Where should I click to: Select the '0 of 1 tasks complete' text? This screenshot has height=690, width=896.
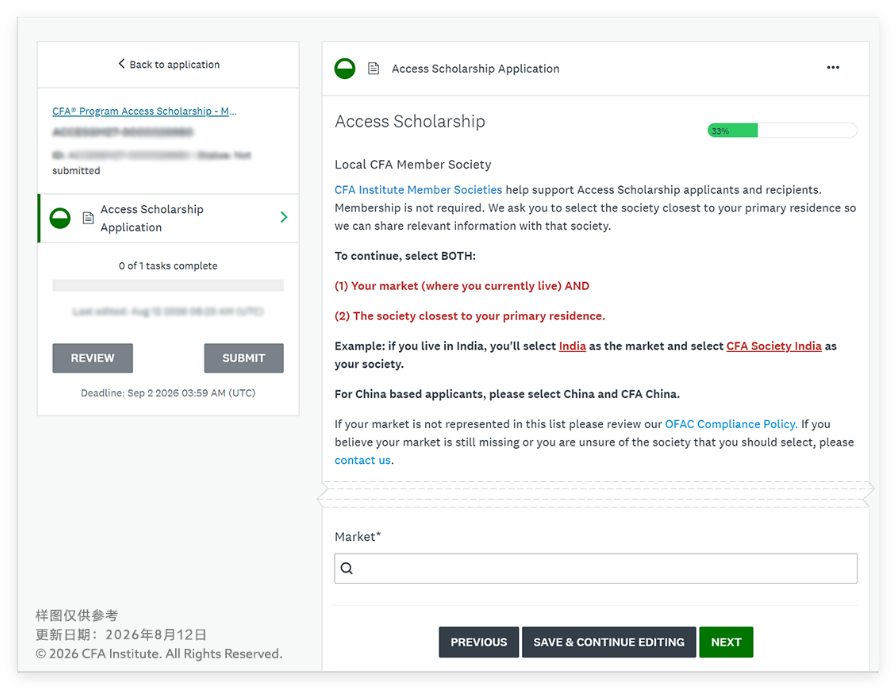click(168, 266)
